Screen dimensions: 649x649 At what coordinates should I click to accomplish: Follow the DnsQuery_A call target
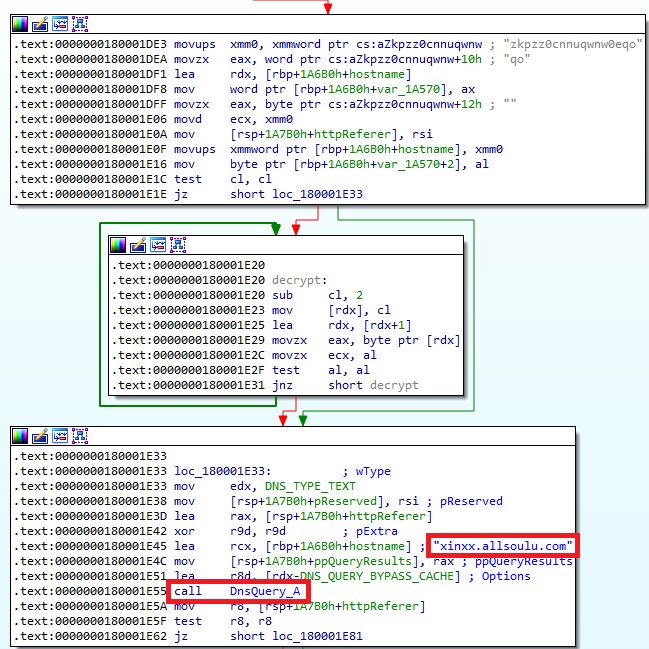(x=265, y=591)
